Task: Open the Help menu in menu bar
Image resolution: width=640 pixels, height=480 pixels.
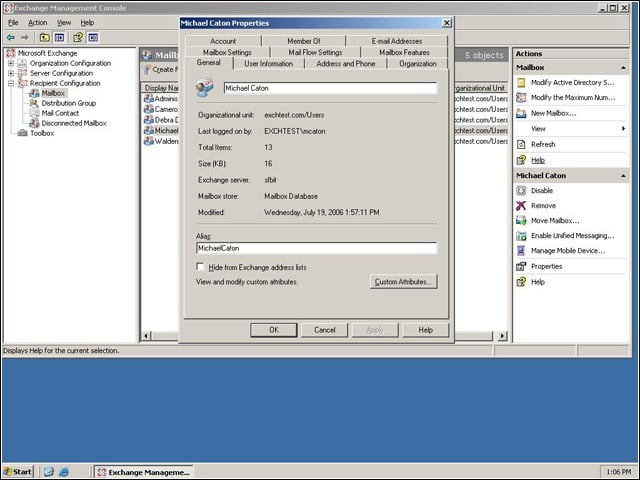Action: 87,23
